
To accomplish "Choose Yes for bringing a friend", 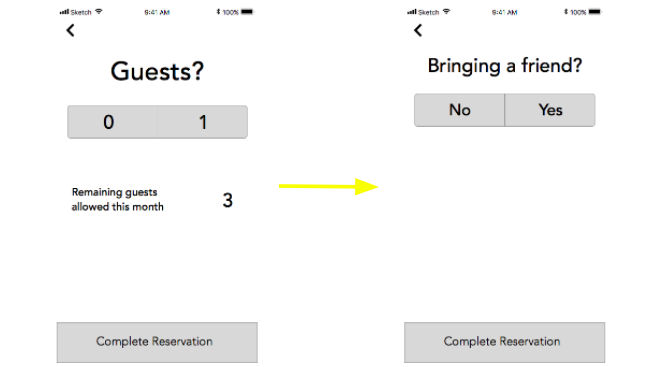I will pos(550,110).
